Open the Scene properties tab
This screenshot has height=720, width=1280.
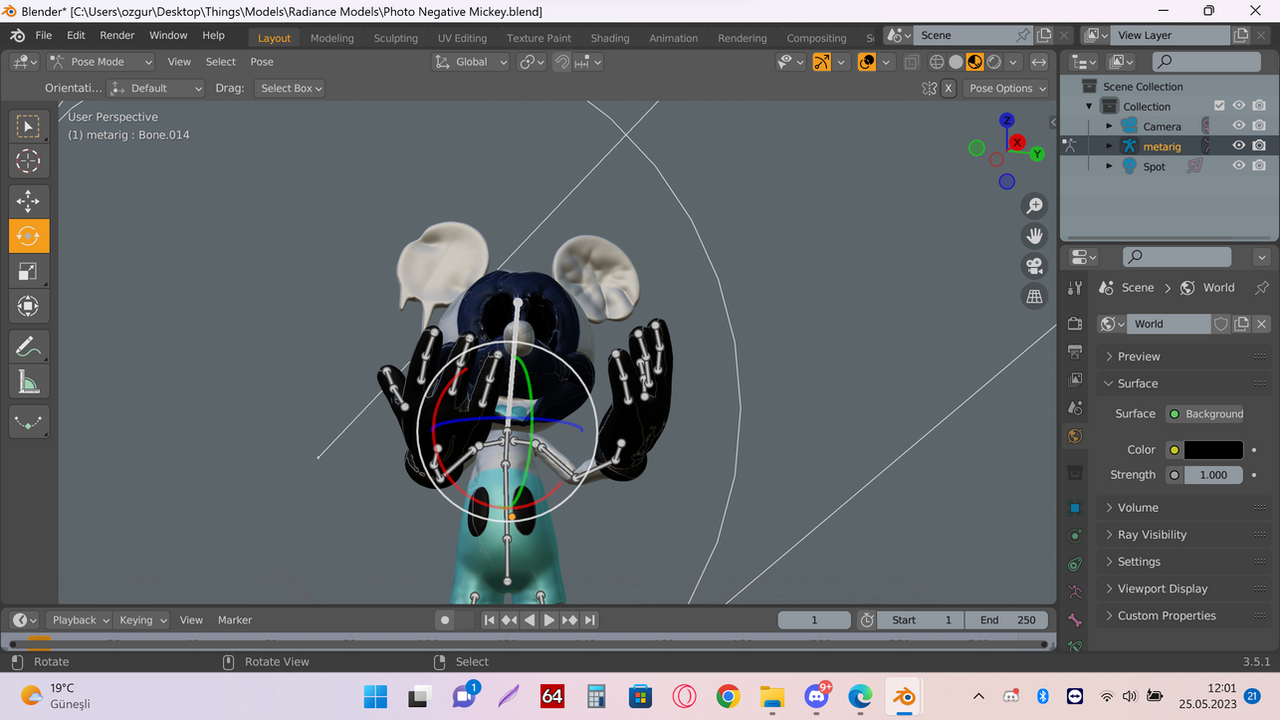tap(1075, 408)
